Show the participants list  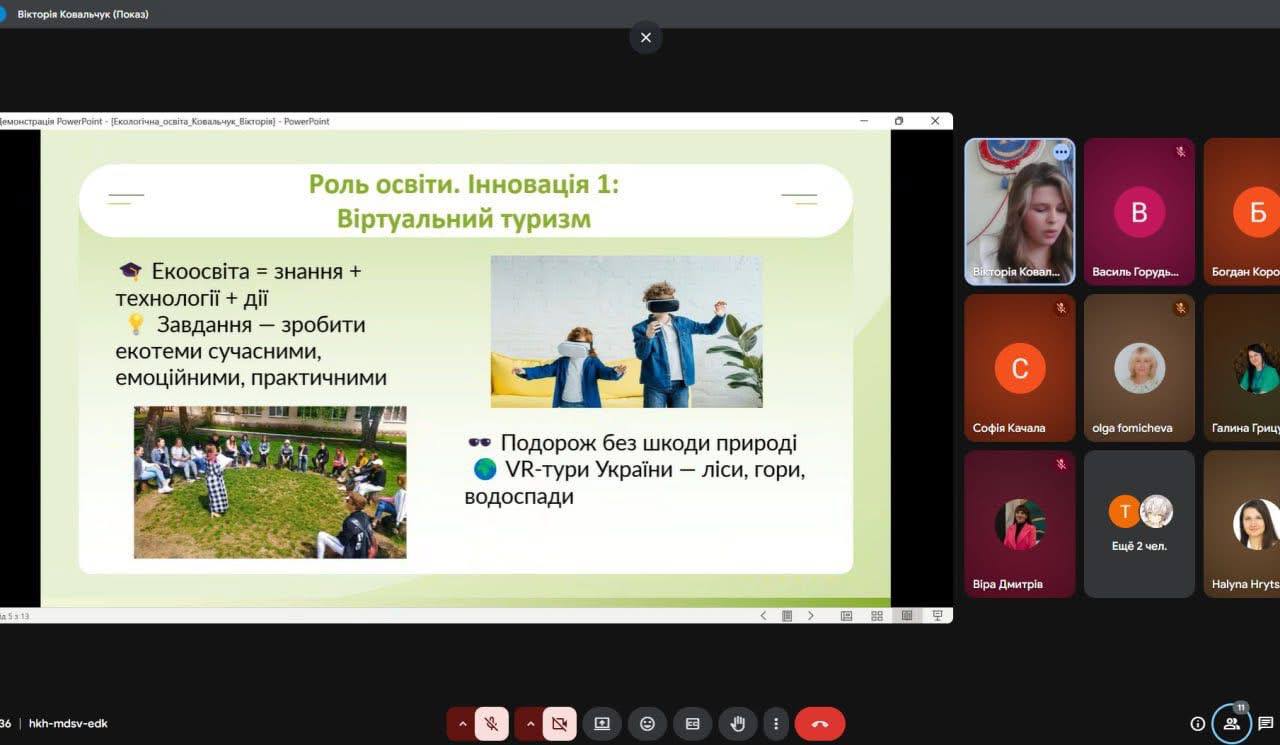click(1231, 723)
